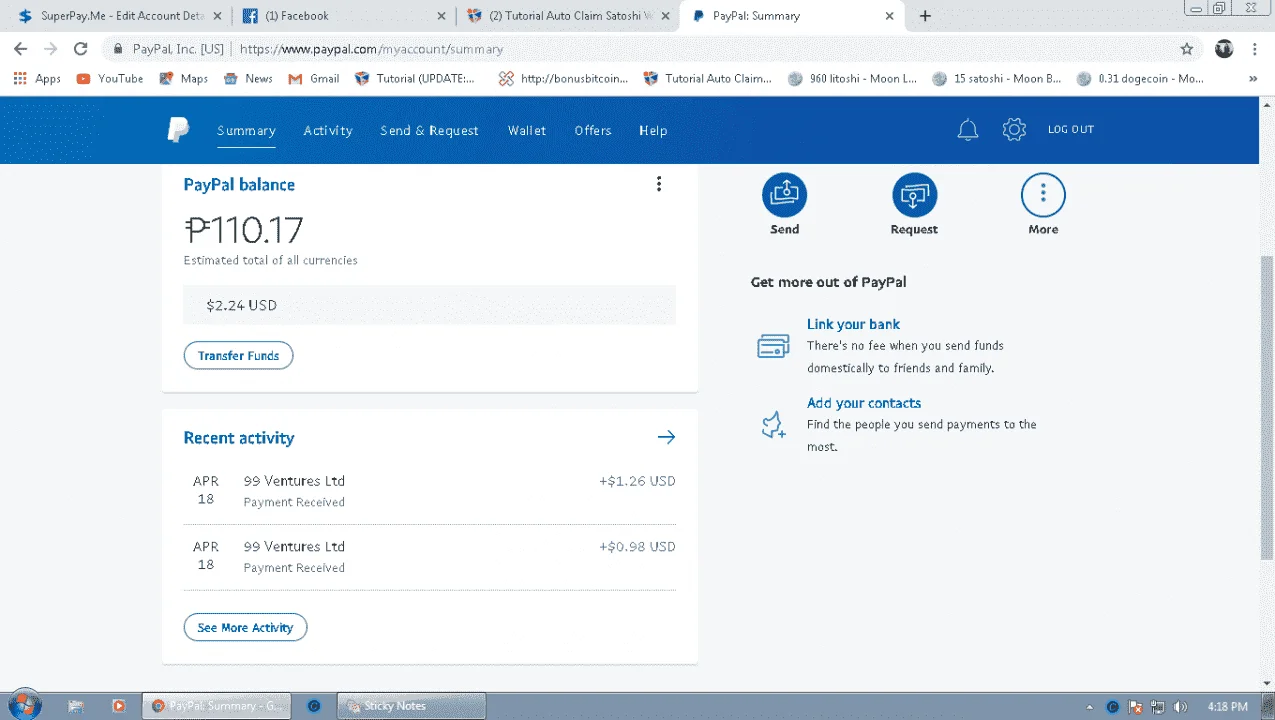Click the Link your bank link
Image resolution: width=1275 pixels, height=720 pixels.
[853, 324]
